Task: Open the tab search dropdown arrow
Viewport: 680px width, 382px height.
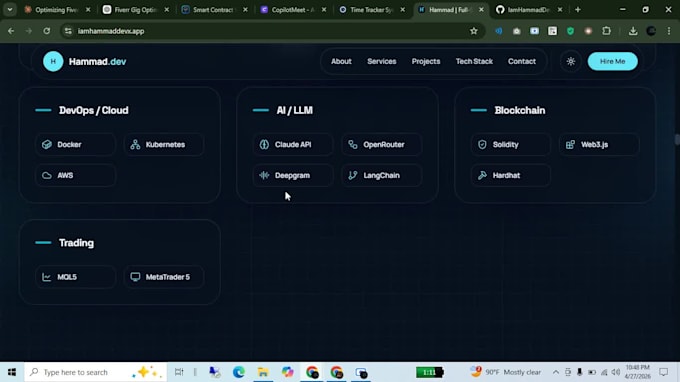Action: click(10, 10)
